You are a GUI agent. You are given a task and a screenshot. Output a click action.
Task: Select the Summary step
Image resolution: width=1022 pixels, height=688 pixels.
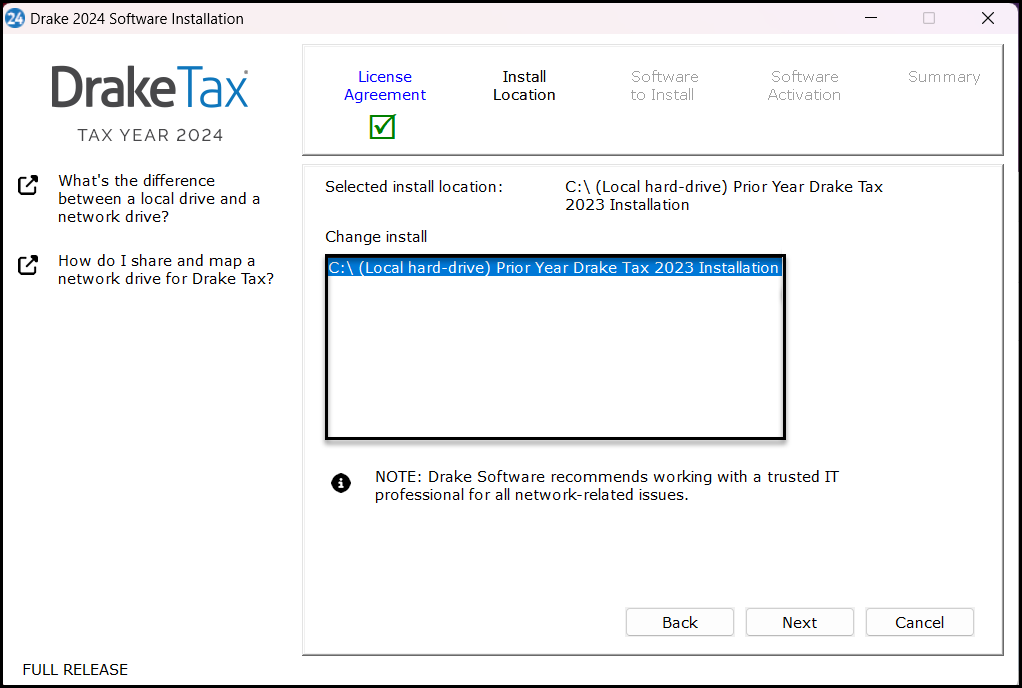(944, 77)
